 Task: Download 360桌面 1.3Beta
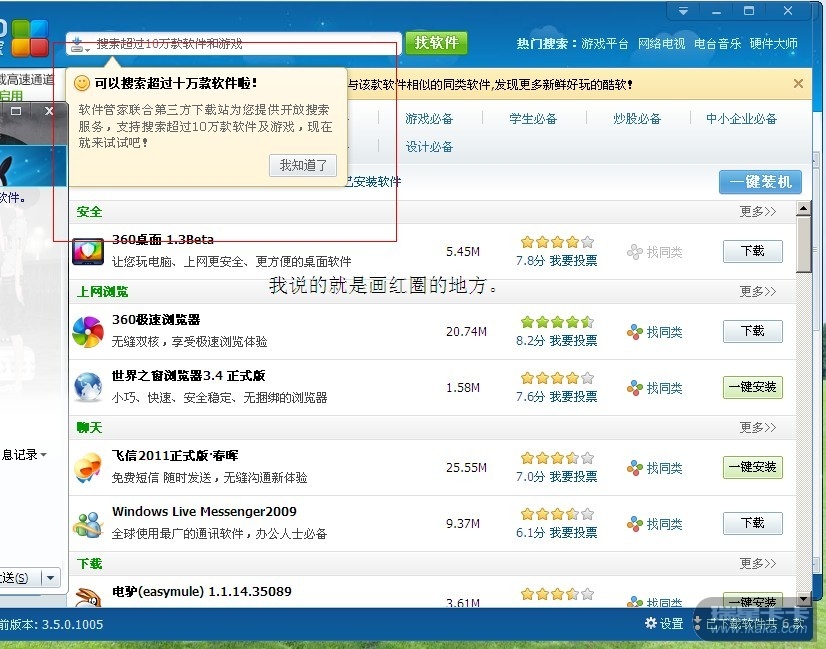[x=753, y=251]
